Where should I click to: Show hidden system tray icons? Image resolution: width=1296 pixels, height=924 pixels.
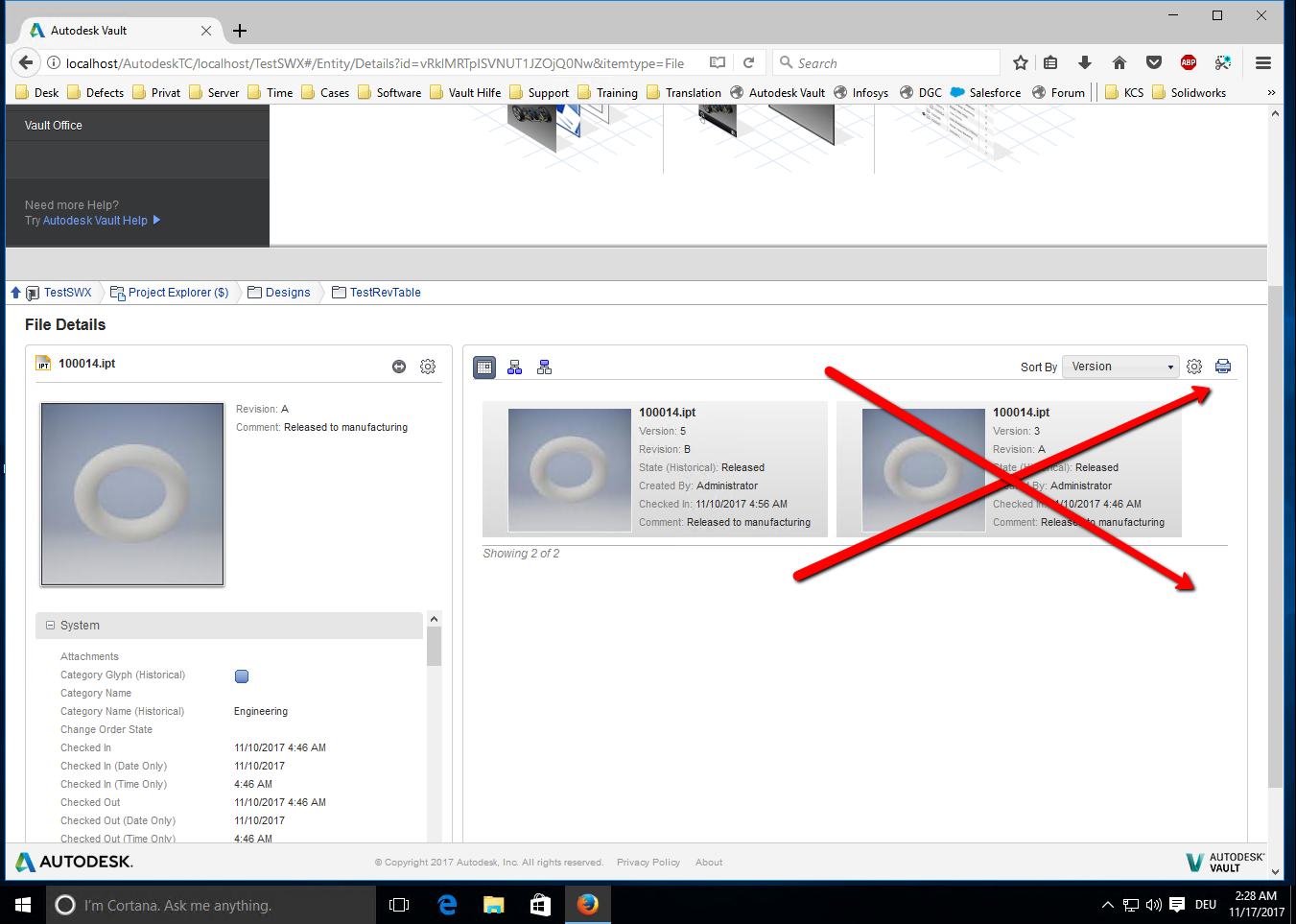(1107, 905)
